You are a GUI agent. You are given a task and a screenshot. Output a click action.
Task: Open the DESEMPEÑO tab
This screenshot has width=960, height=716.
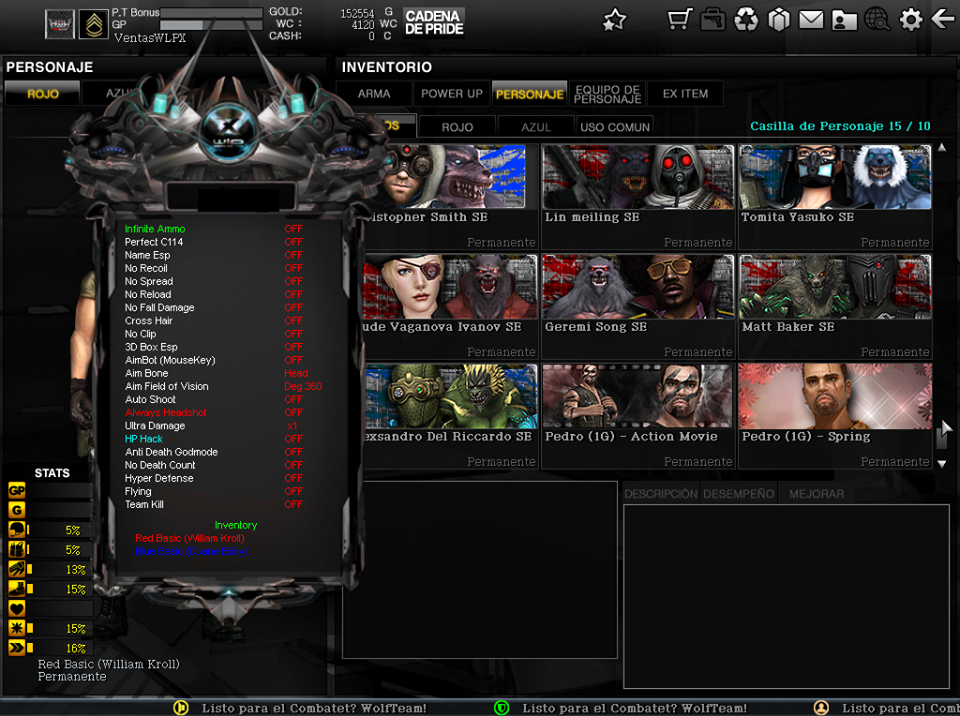point(738,494)
